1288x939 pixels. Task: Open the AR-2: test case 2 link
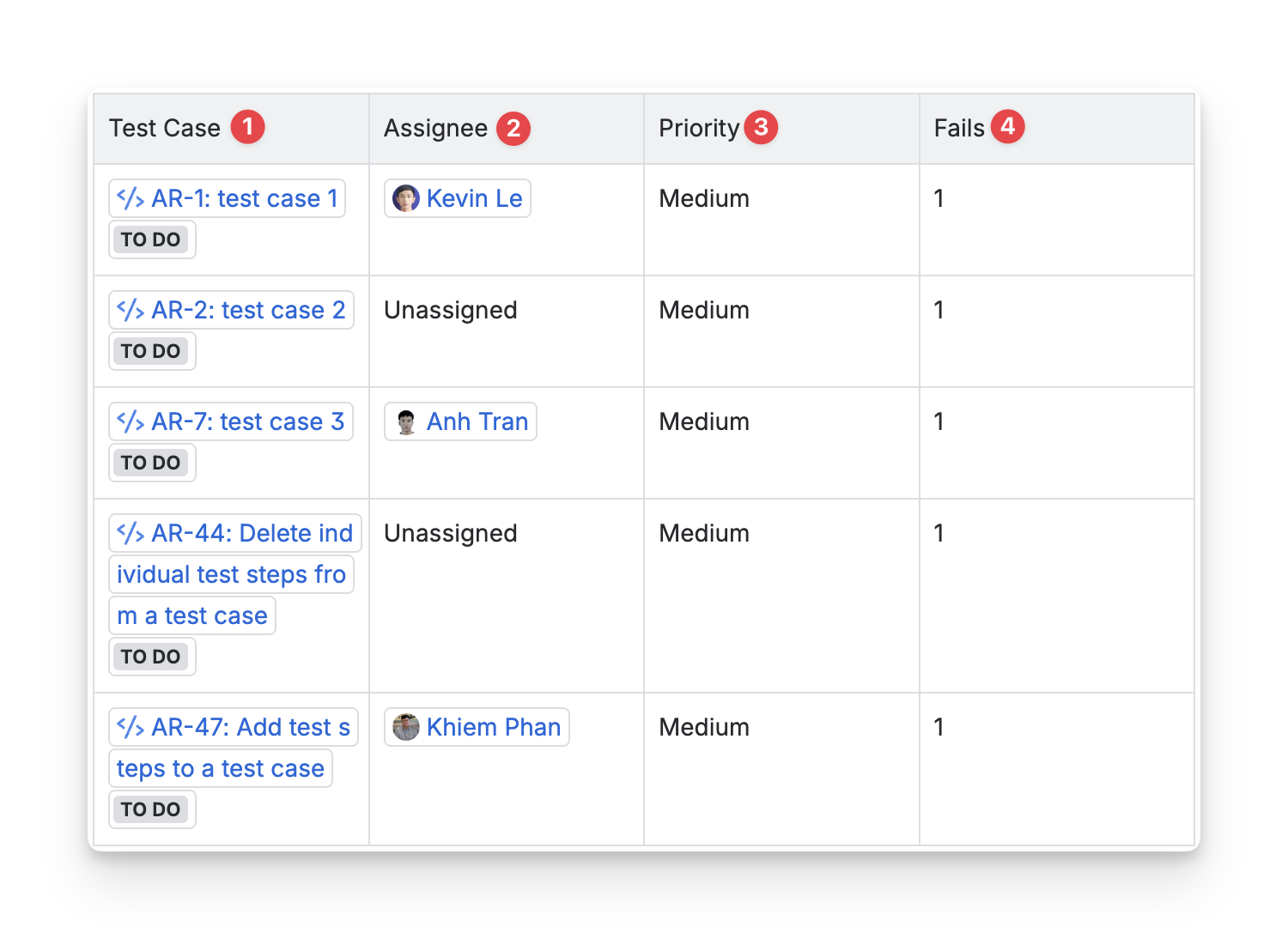point(248,310)
